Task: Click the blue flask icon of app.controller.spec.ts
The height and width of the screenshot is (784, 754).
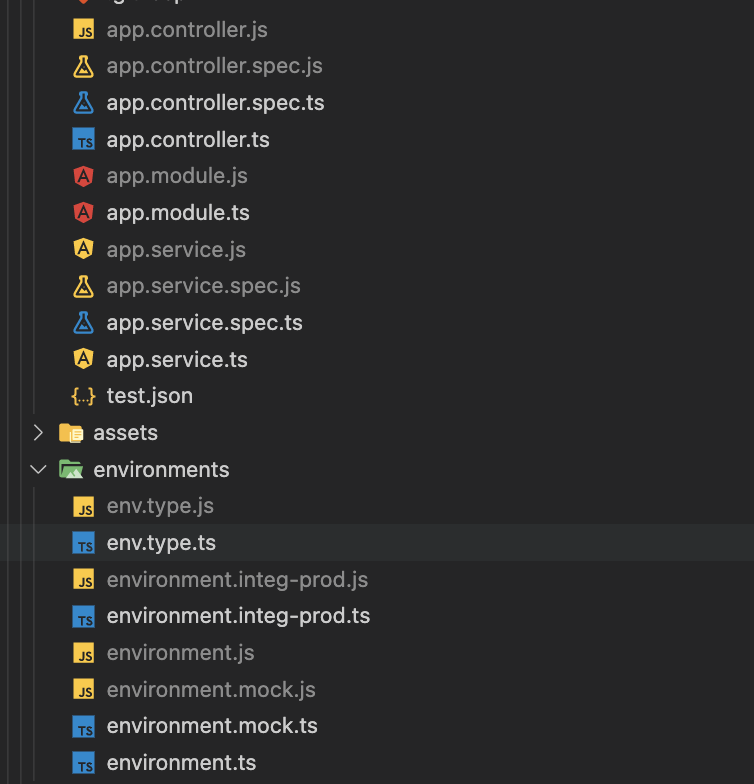Action: coord(84,103)
